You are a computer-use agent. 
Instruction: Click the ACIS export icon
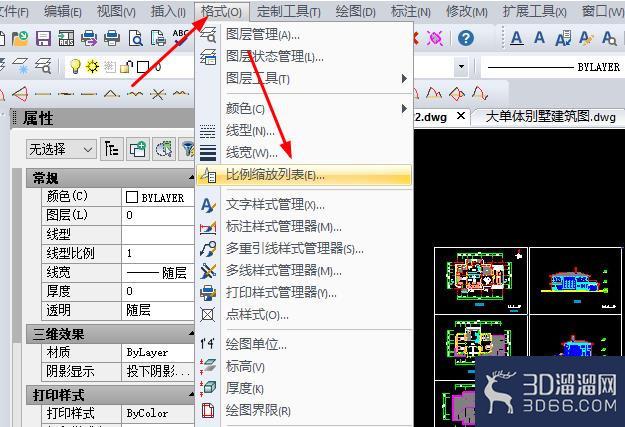[x=66, y=39]
